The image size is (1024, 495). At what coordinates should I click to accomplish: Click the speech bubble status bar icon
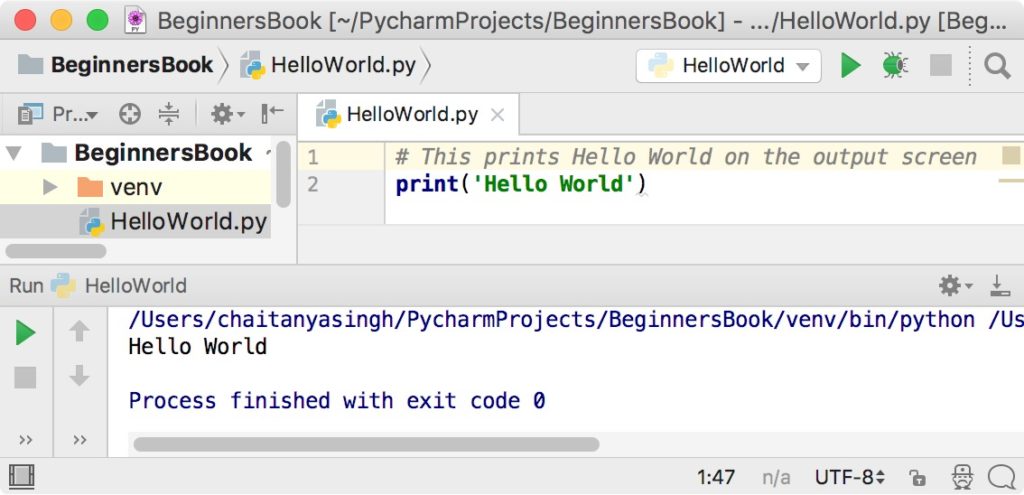click(x=1001, y=477)
